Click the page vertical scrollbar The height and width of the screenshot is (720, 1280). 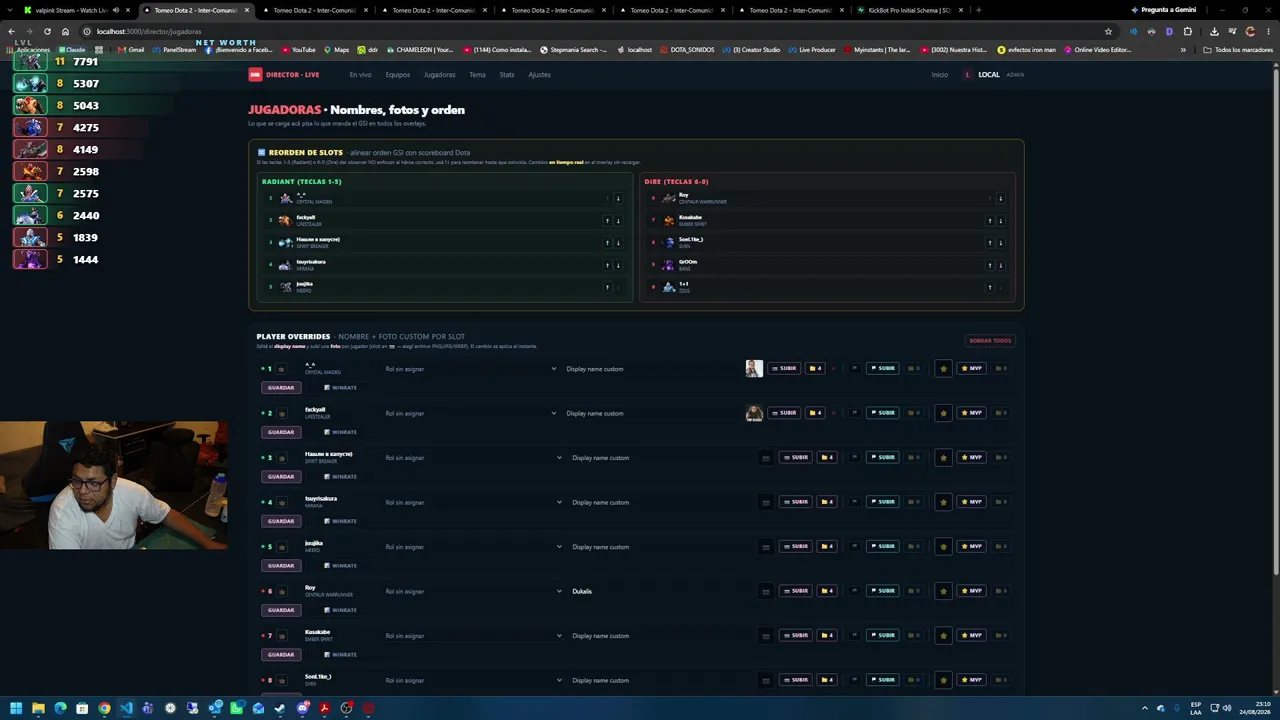point(1275,320)
